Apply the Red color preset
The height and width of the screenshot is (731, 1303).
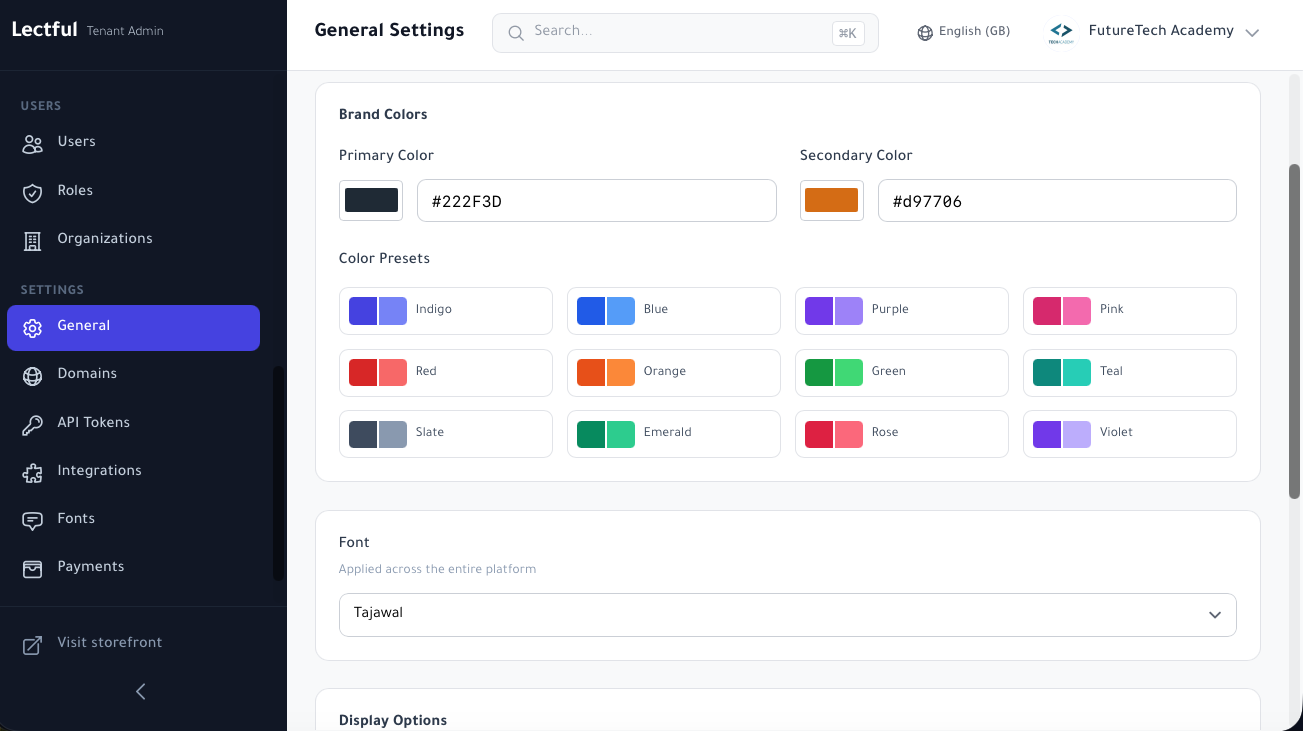(x=446, y=372)
